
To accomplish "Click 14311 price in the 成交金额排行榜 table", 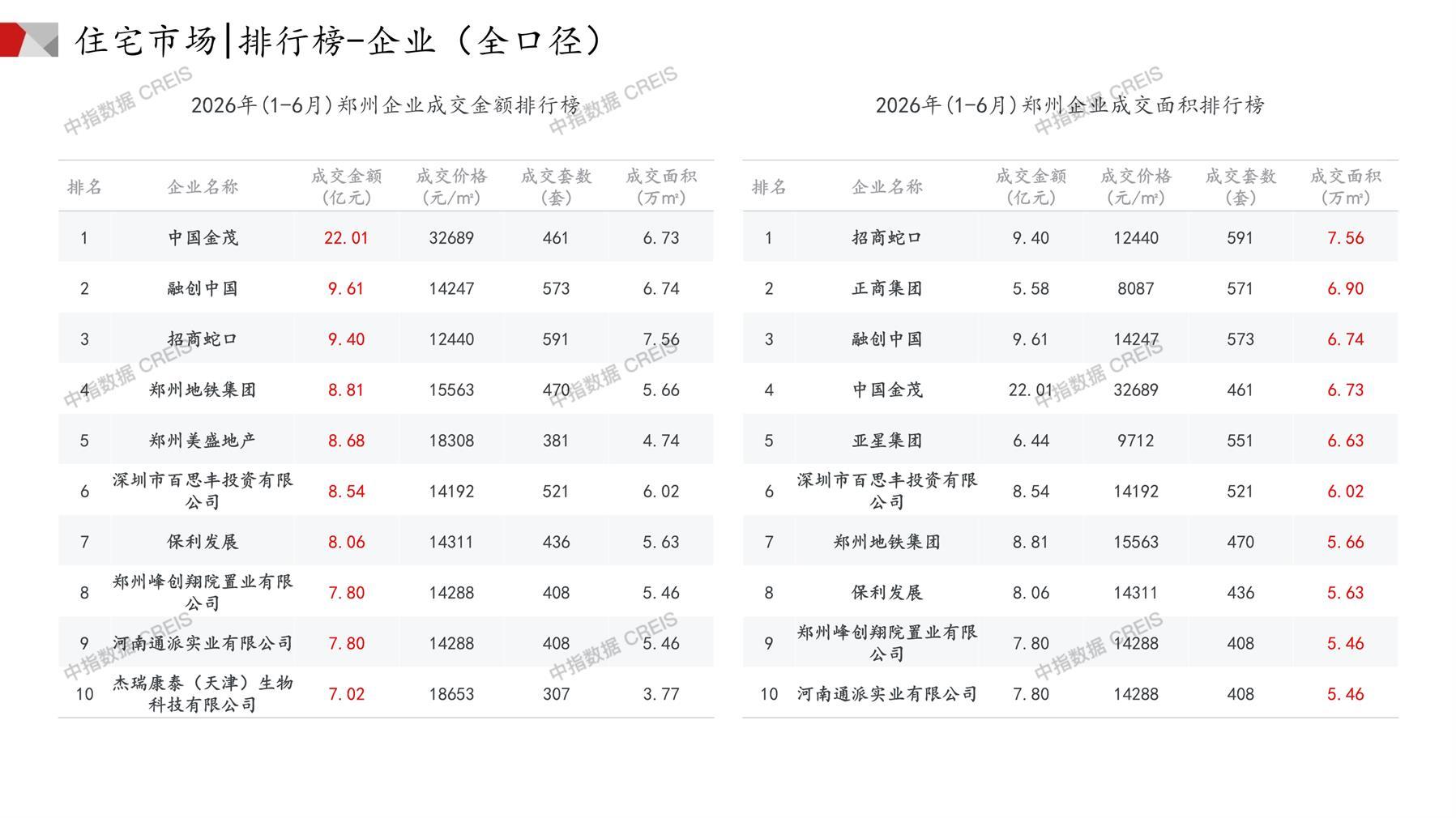I will pyautogui.click(x=451, y=542).
